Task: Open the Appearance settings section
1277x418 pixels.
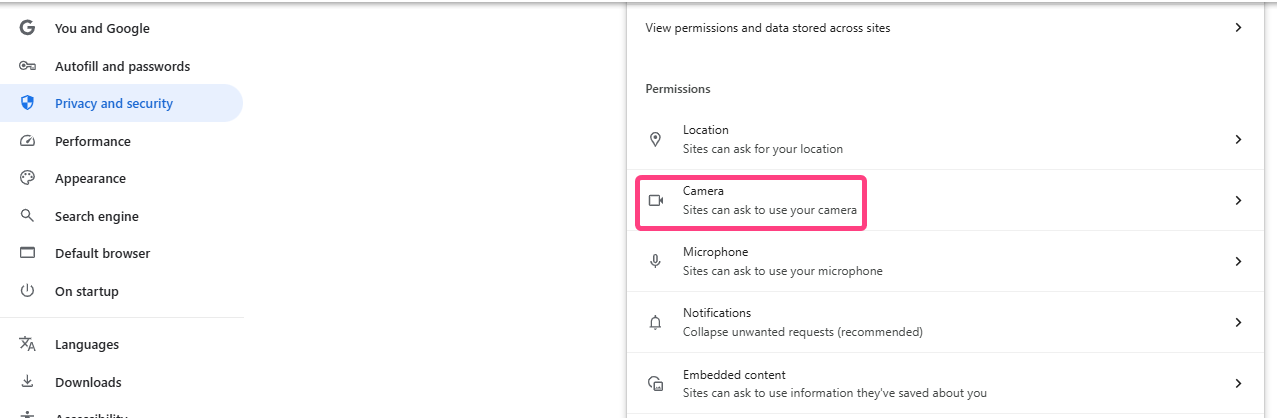Action: [90, 179]
